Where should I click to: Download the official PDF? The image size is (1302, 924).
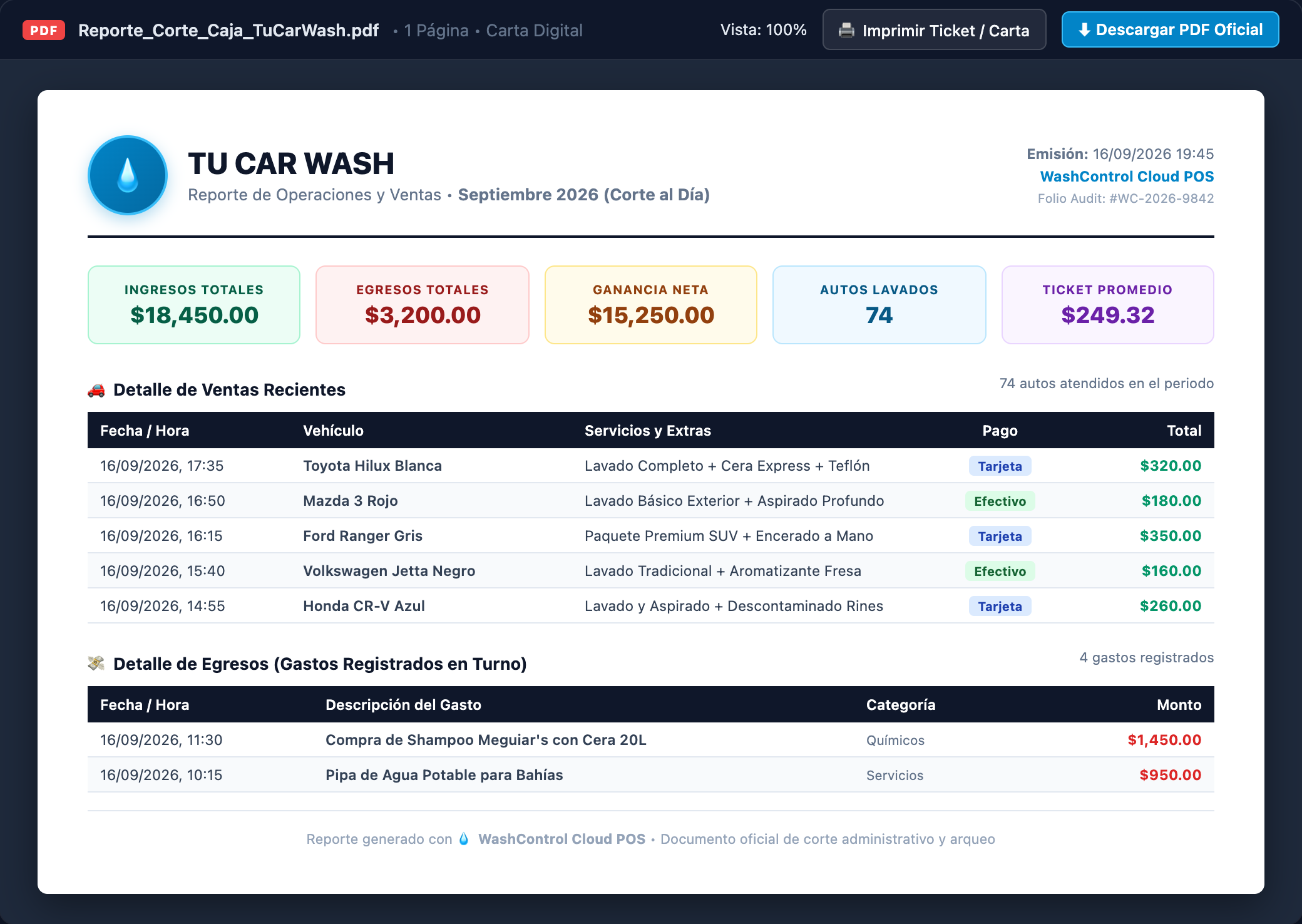pyautogui.click(x=1170, y=29)
